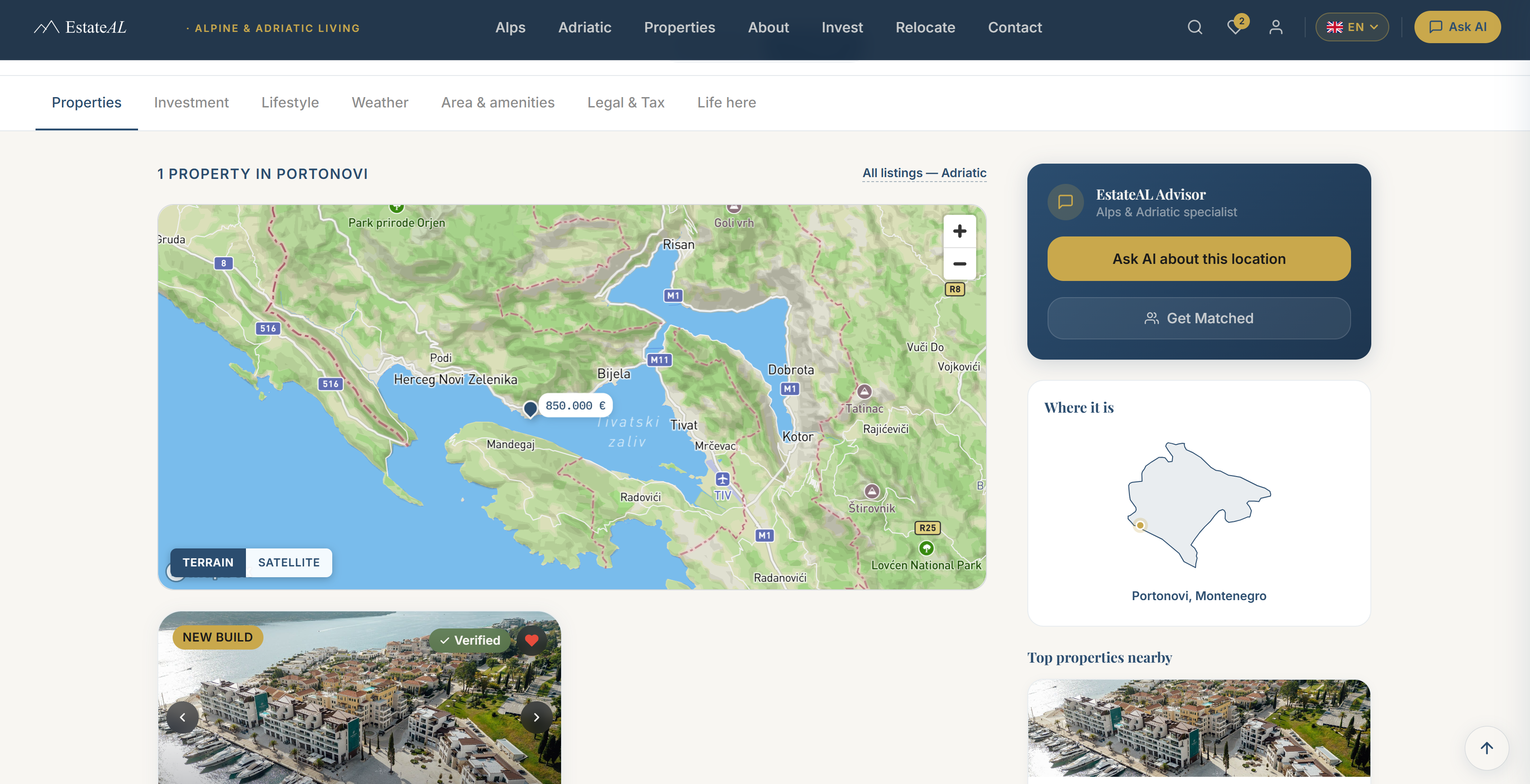Click the 850.000 € map price label
This screenshot has height=784, width=1530.
click(x=575, y=405)
